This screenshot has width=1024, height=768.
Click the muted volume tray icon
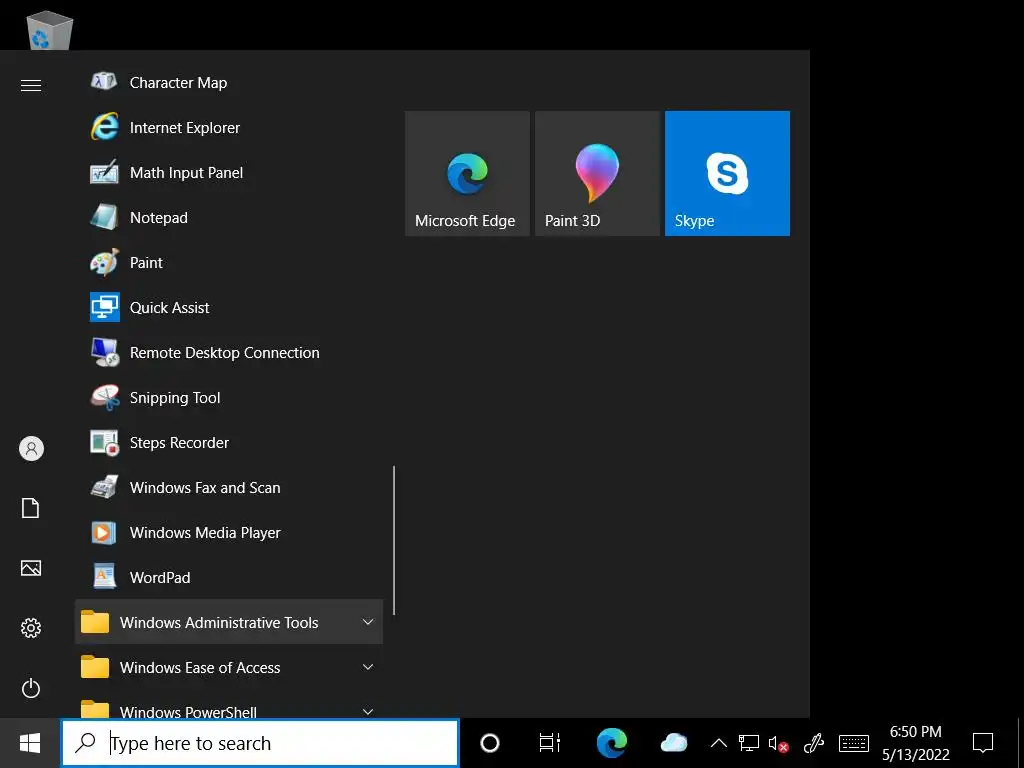778,744
